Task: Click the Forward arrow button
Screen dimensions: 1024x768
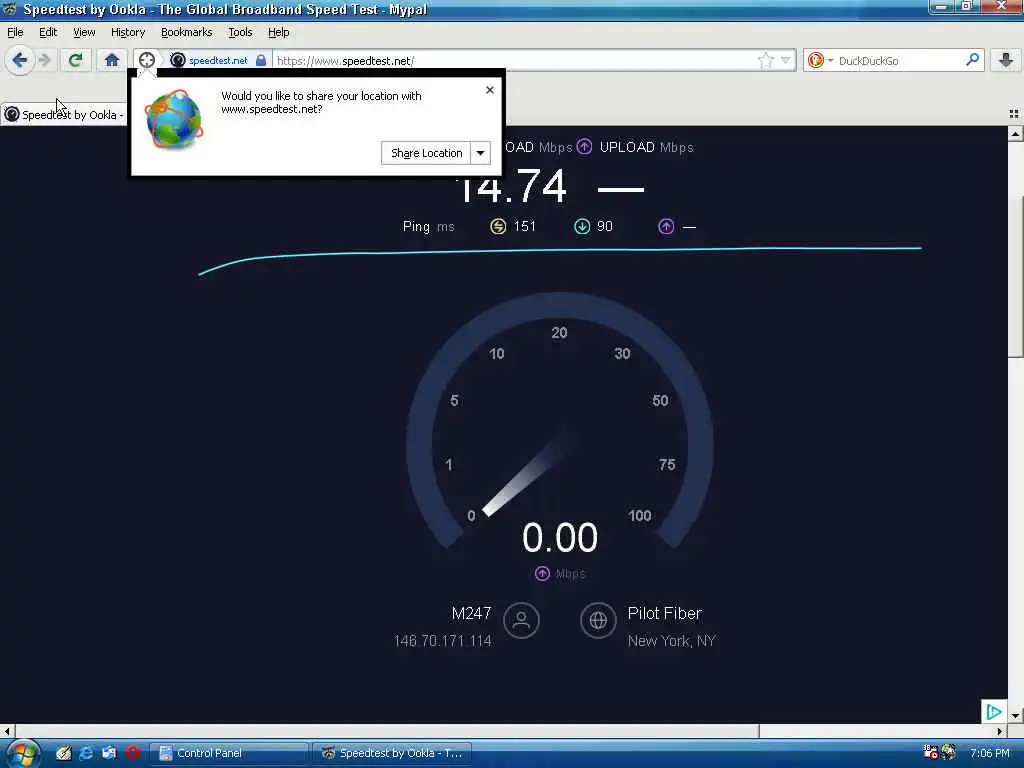Action: coord(44,61)
